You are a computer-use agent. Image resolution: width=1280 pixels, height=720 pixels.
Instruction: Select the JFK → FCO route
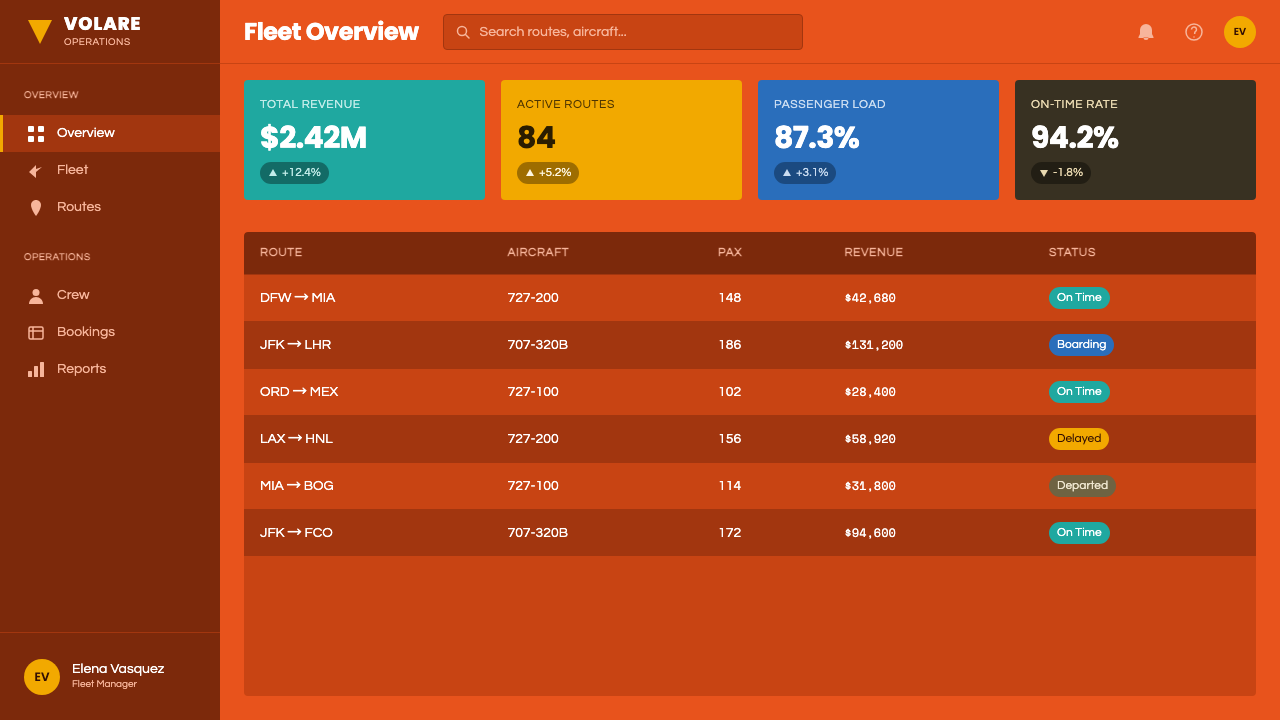pyautogui.click(x=750, y=533)
